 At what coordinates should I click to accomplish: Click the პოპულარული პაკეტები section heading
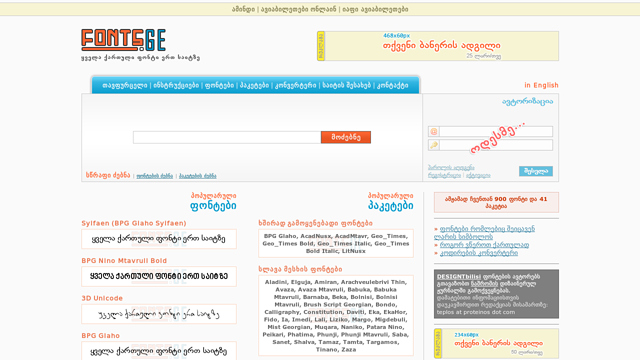pos(391,201)
